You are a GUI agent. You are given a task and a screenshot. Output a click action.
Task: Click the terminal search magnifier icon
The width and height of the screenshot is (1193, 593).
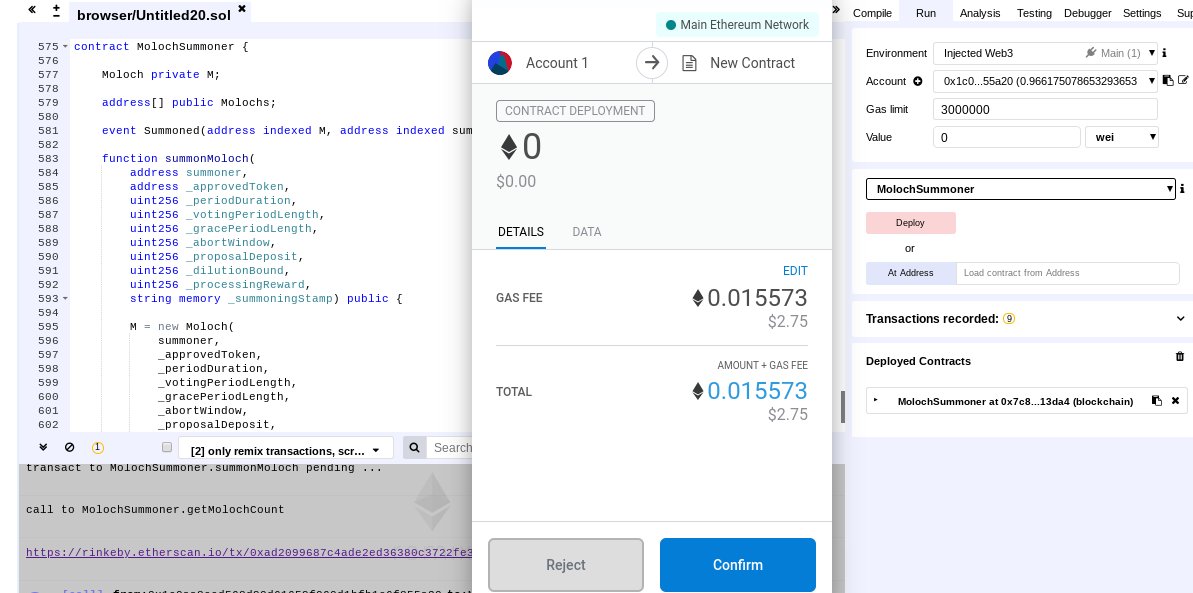tap(415, 448)
